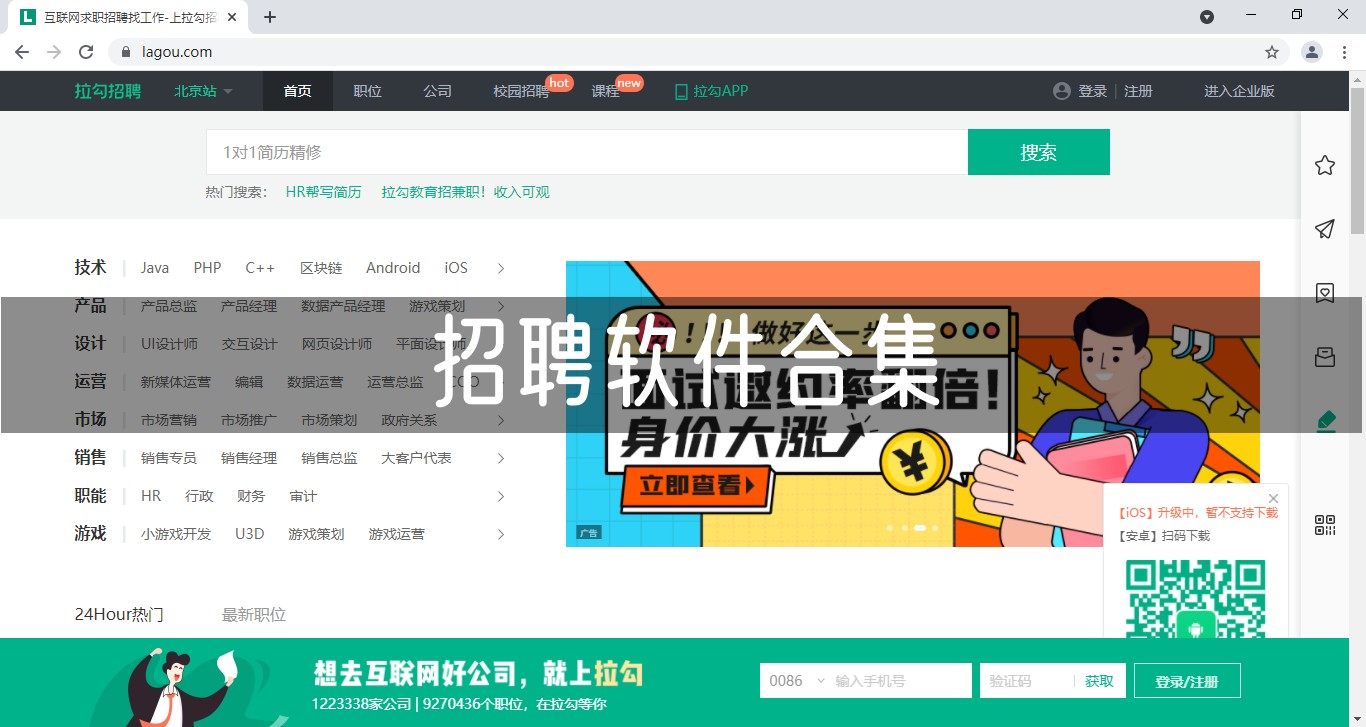Click the 登录/注册 button in bottom bar
The image size is (1366, 727).
click(x=1187, y=681)
